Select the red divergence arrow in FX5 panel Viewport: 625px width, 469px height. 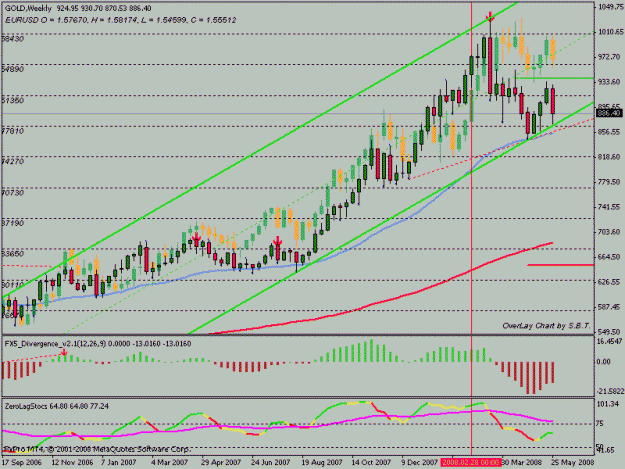(64, 353)
